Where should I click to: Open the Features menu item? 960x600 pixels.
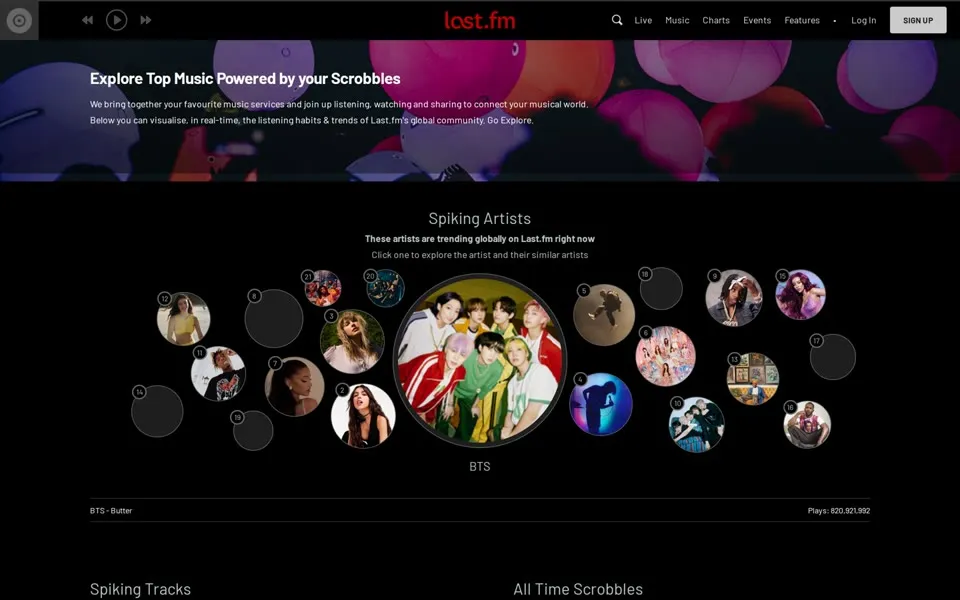[x=802, y=20]
